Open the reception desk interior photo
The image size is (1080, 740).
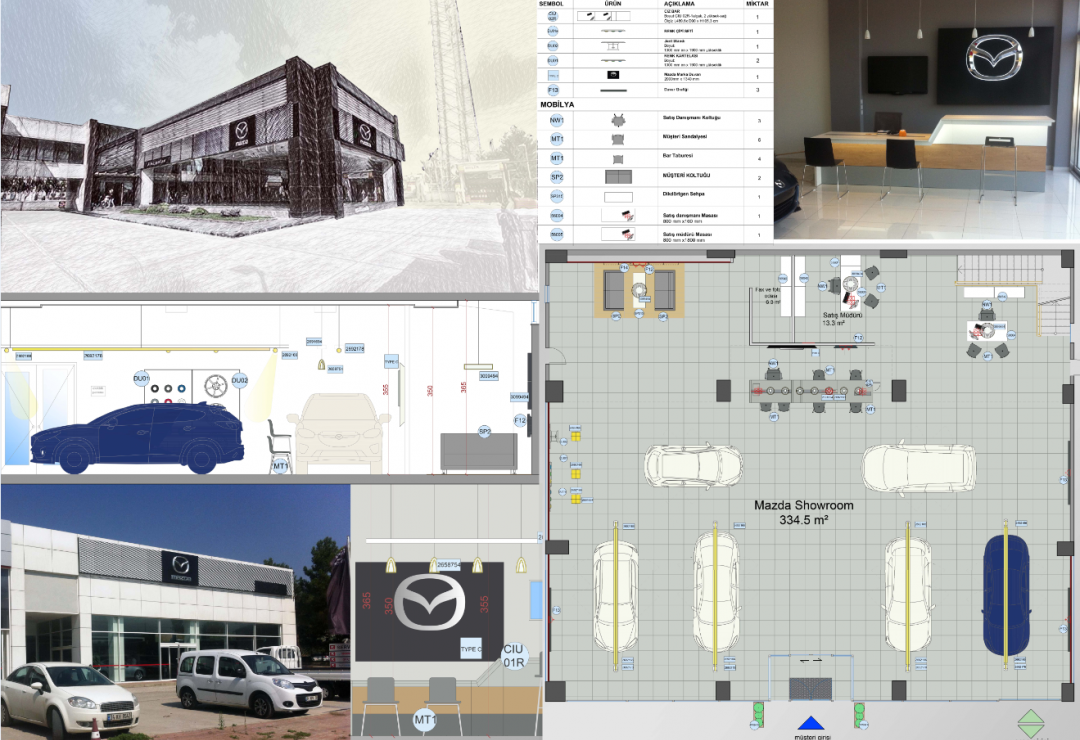[926, 120]
